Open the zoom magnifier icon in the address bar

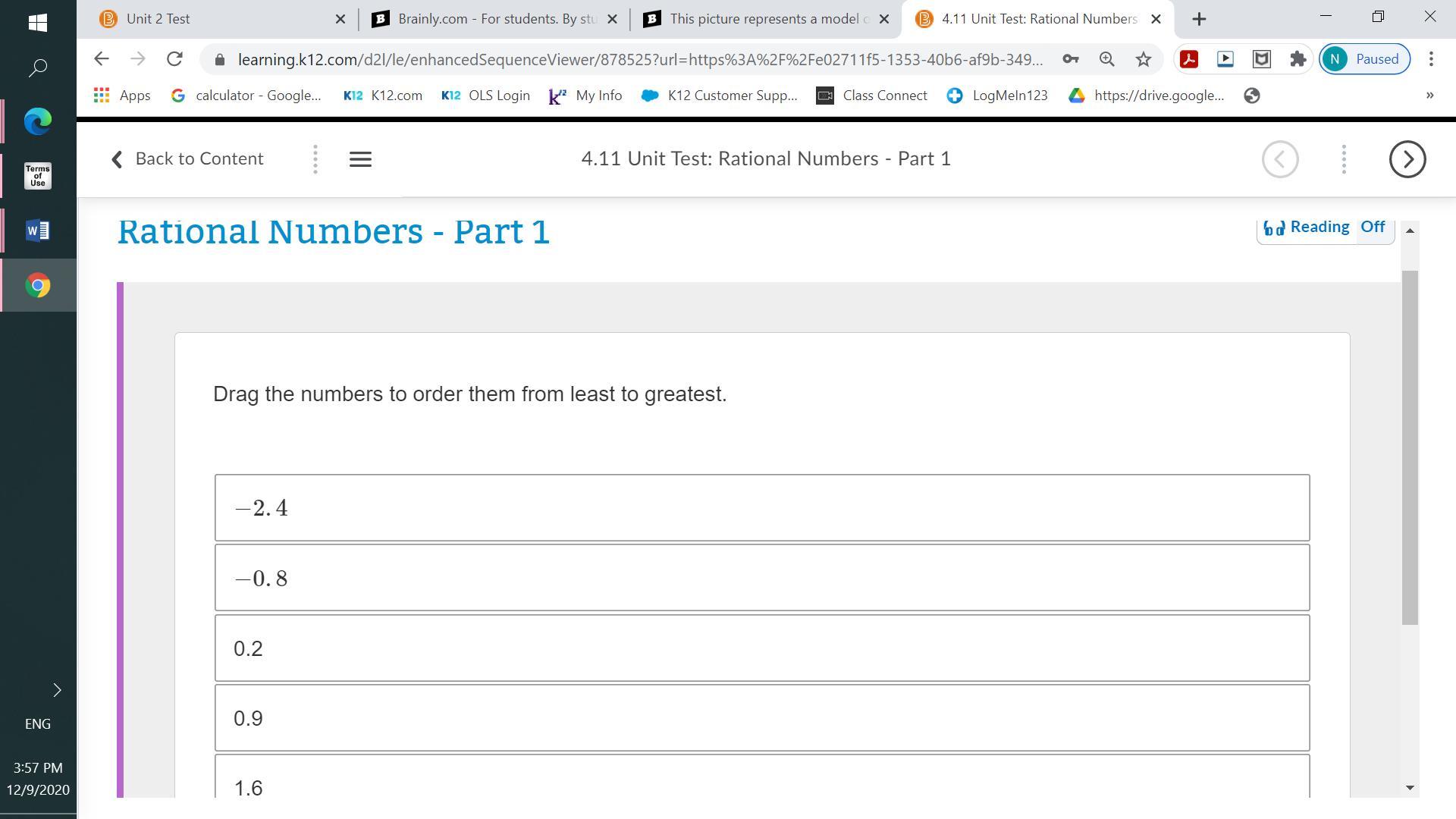1106,59
